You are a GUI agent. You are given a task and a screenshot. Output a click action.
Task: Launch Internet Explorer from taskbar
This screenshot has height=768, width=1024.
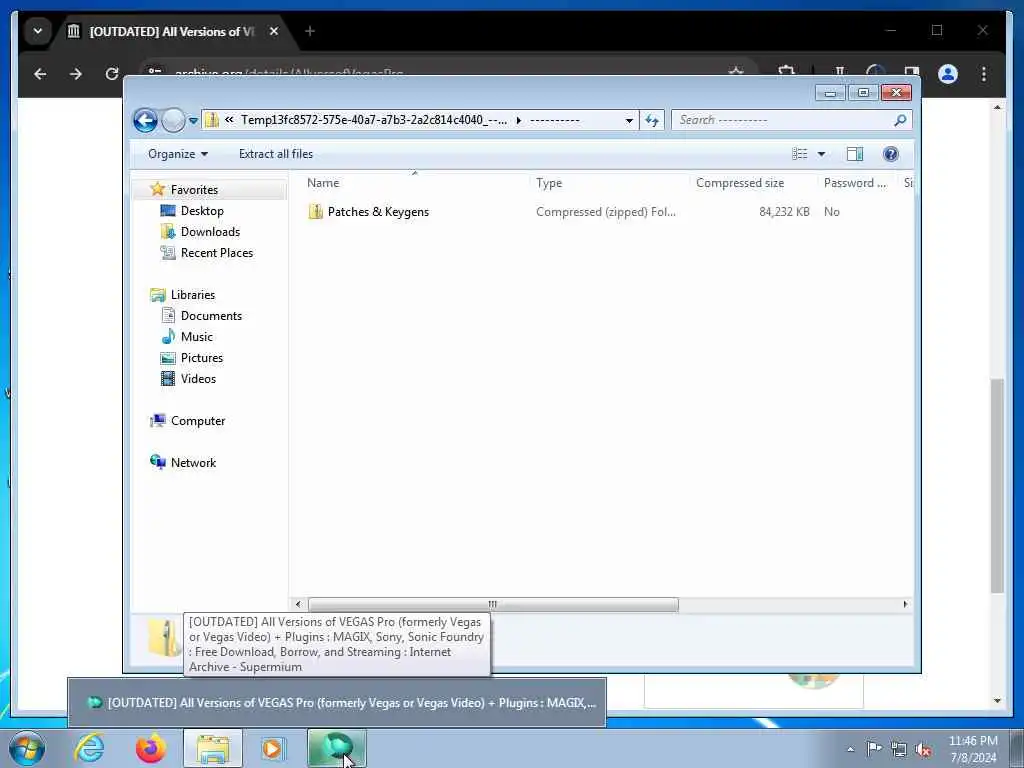[89, 748]
